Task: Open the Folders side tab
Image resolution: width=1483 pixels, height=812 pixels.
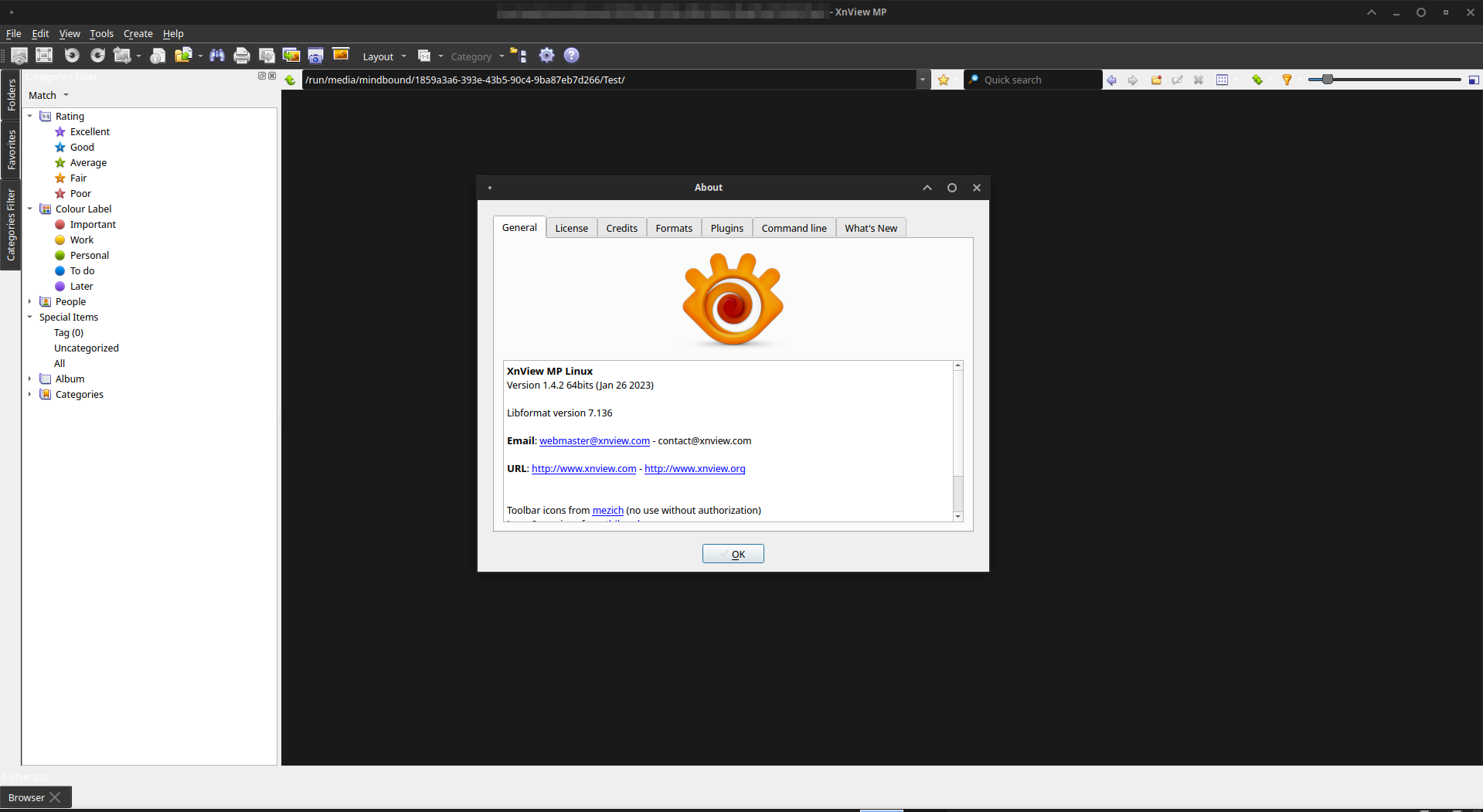Action: point(11,94)
